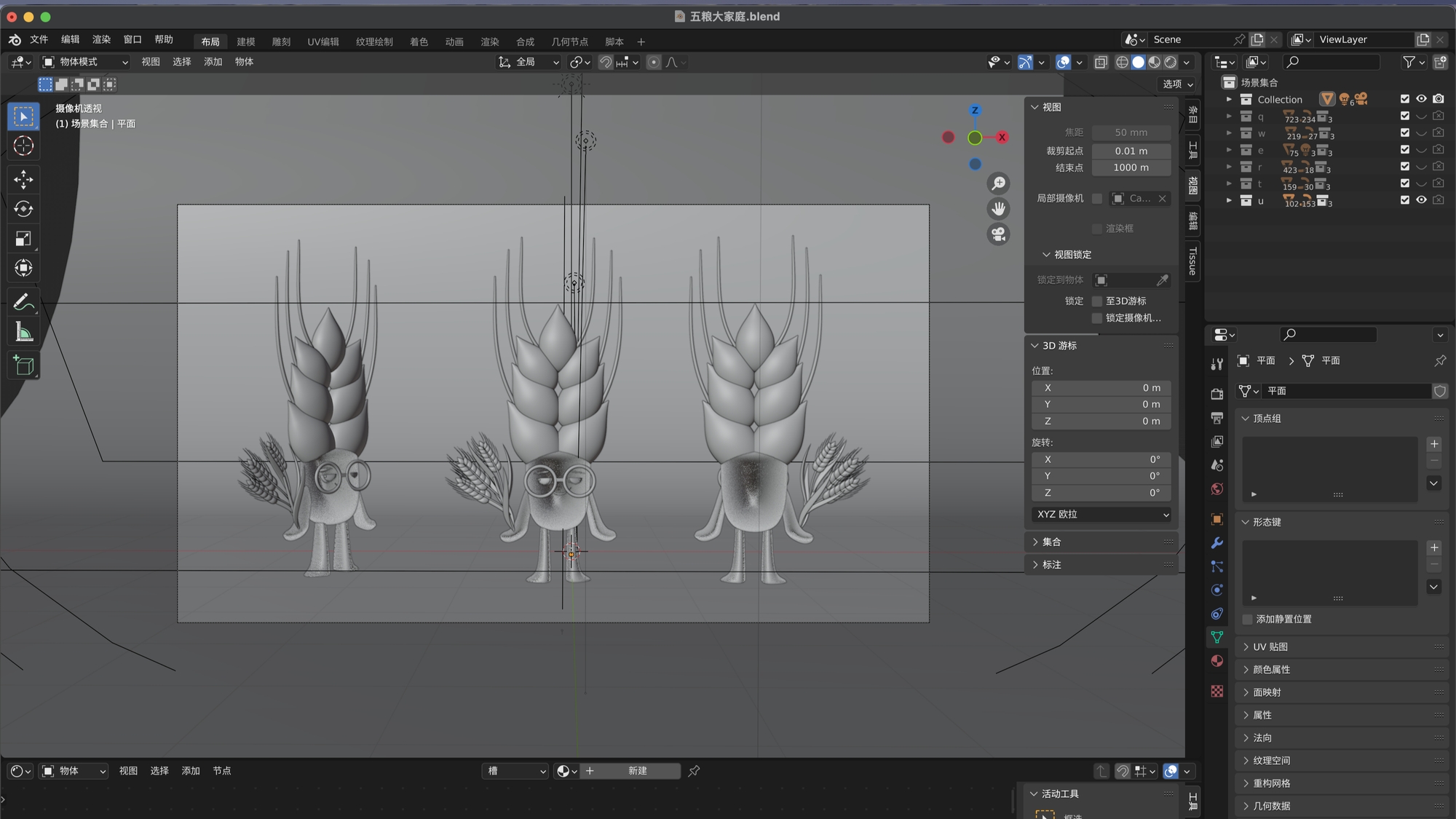The height and width of the screenshot is (819, 1456).
Task: Switch to wireframe viewport shading
Action: click(1122, 63)
